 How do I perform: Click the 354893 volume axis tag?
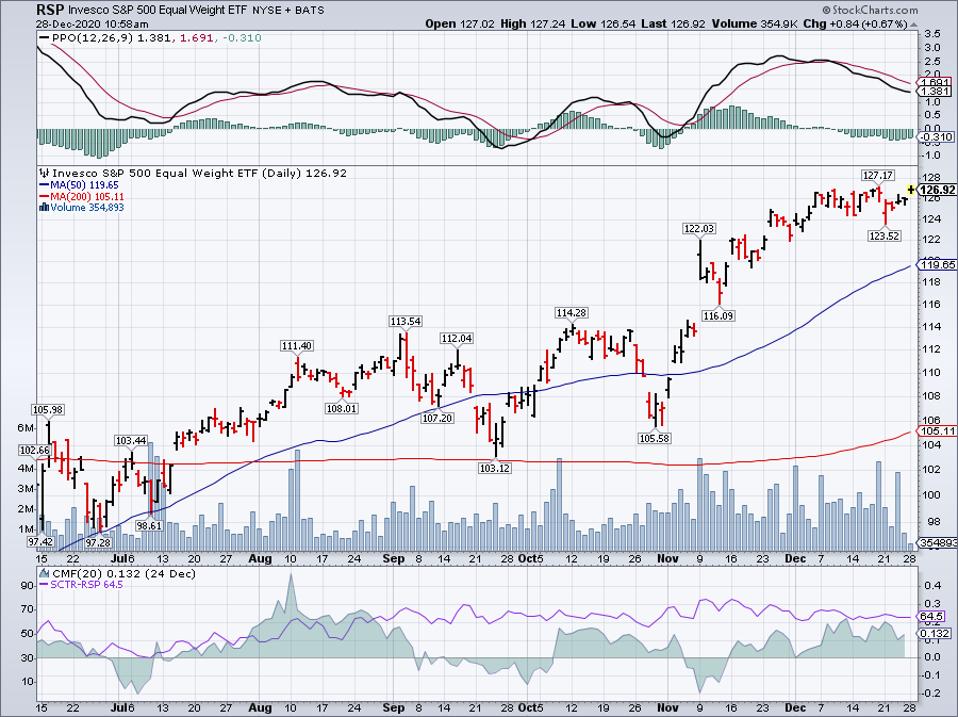937,542
